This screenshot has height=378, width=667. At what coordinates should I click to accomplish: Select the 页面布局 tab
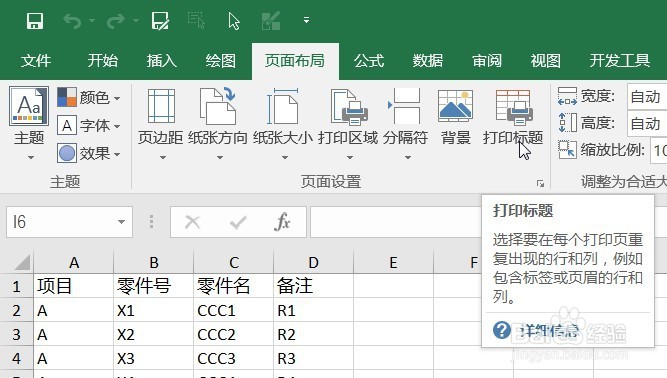coord(295,61)
